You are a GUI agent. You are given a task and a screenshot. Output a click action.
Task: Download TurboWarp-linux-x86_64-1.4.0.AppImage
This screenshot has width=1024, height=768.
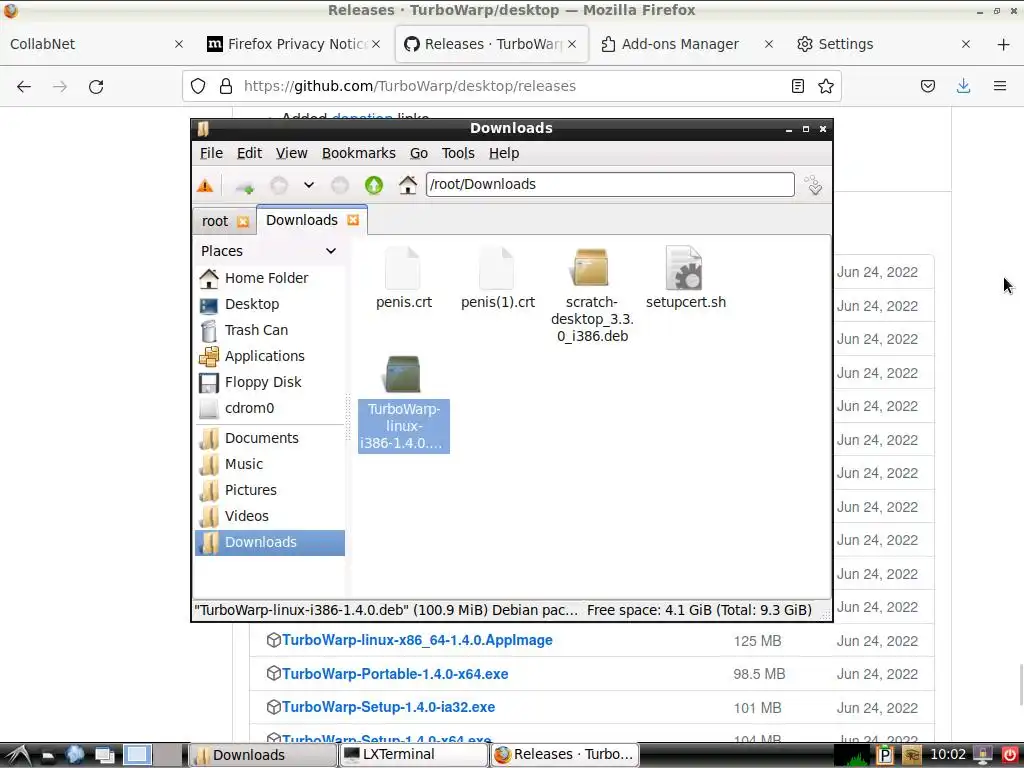pos(417,641)
